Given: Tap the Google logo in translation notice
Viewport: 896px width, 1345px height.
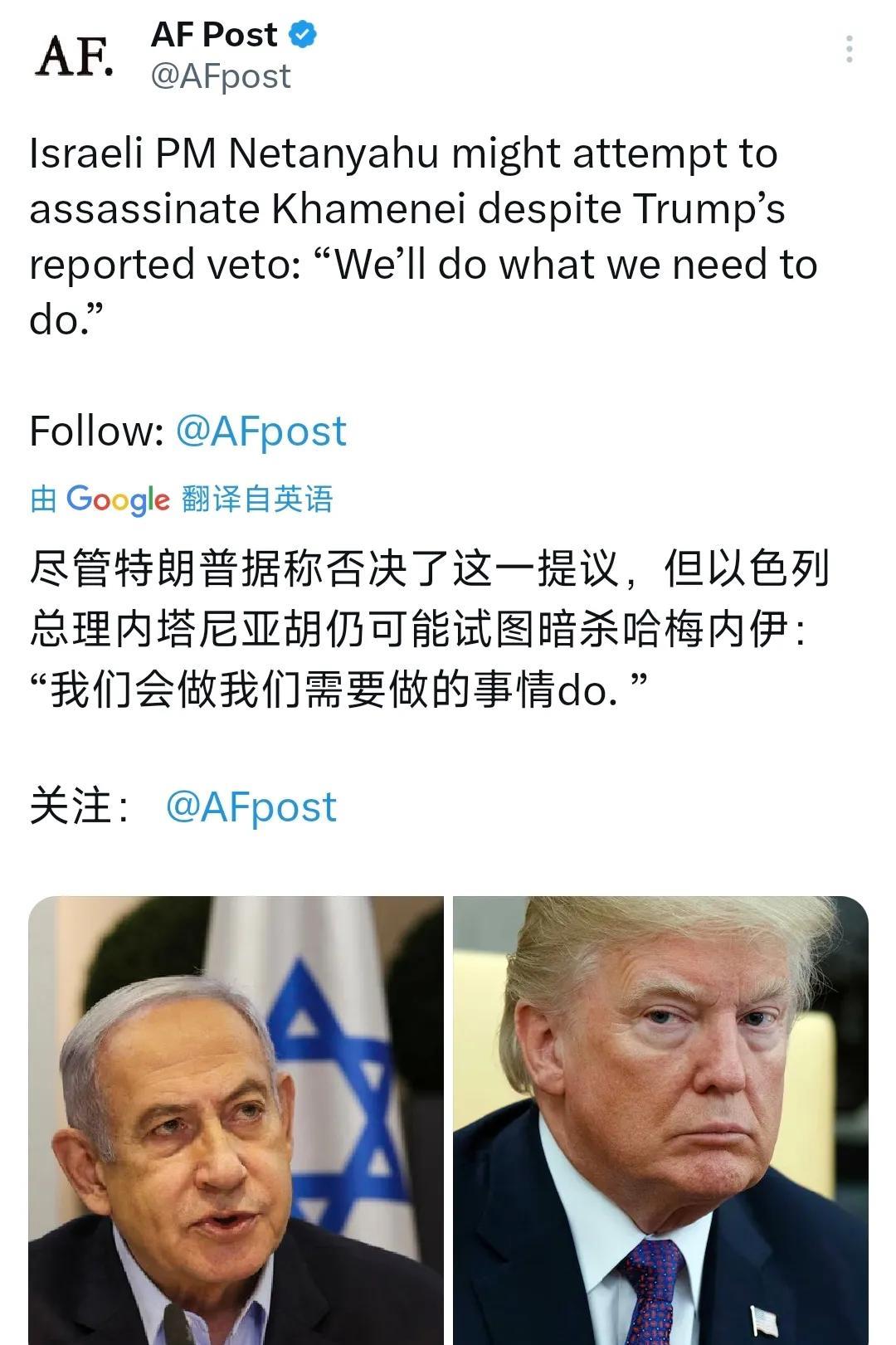Looking at the screenshot, I should (118, 500).
